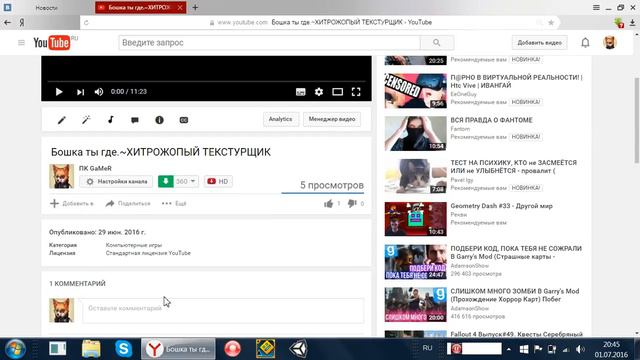Screen dimensions: 640x360
Task: Open the browser main menu icon
Action: [596, 7]
